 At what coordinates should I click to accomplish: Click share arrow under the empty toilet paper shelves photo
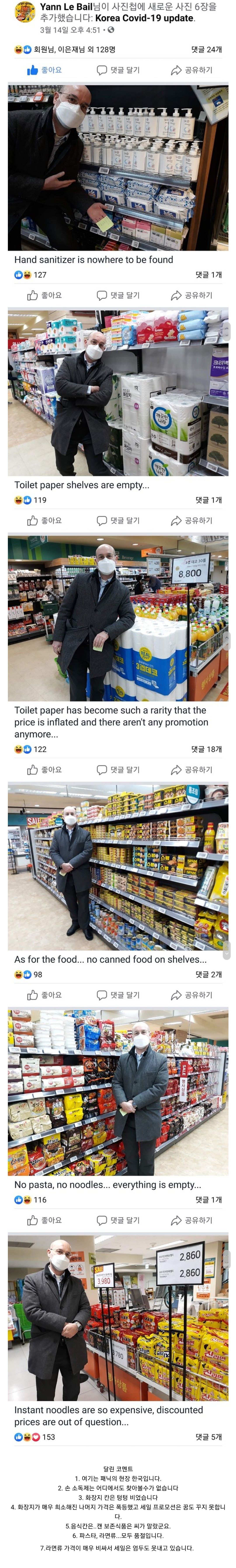176,520
